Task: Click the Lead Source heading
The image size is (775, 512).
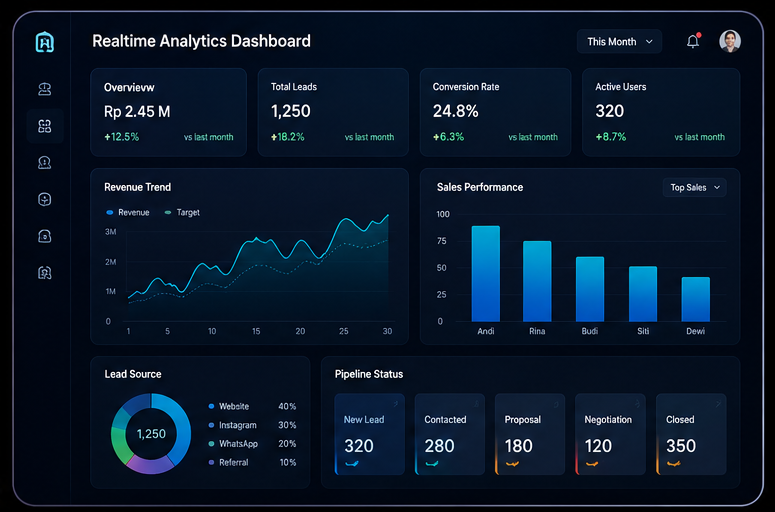Action: pos(133,374)
